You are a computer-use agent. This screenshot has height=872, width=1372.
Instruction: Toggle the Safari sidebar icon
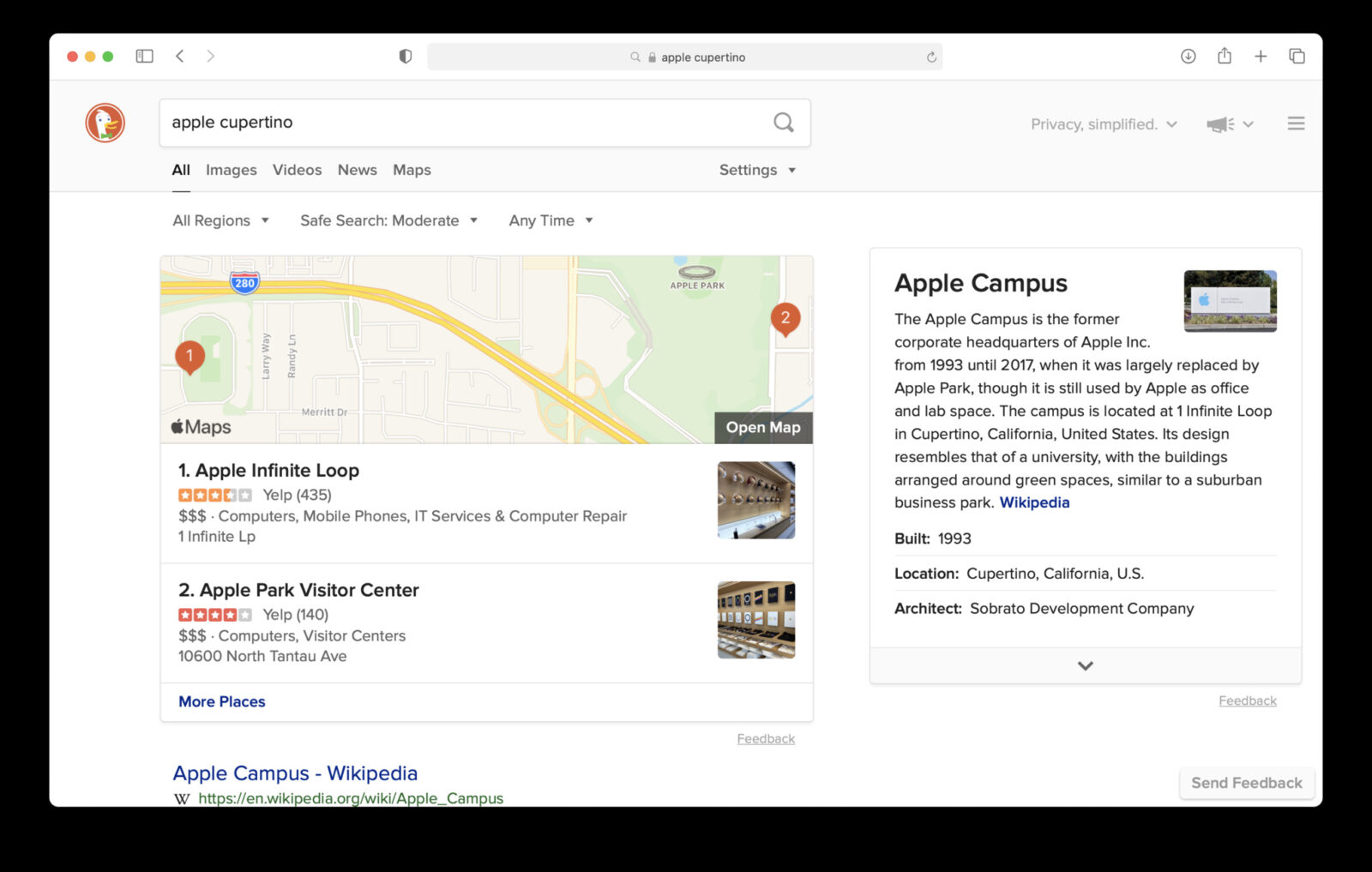[144, 57]
